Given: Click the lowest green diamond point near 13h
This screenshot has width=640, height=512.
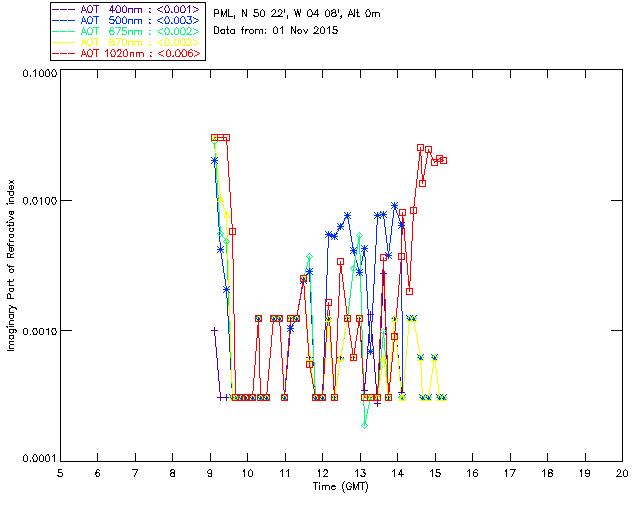Looking at the screenshot, I should [364, 425].
